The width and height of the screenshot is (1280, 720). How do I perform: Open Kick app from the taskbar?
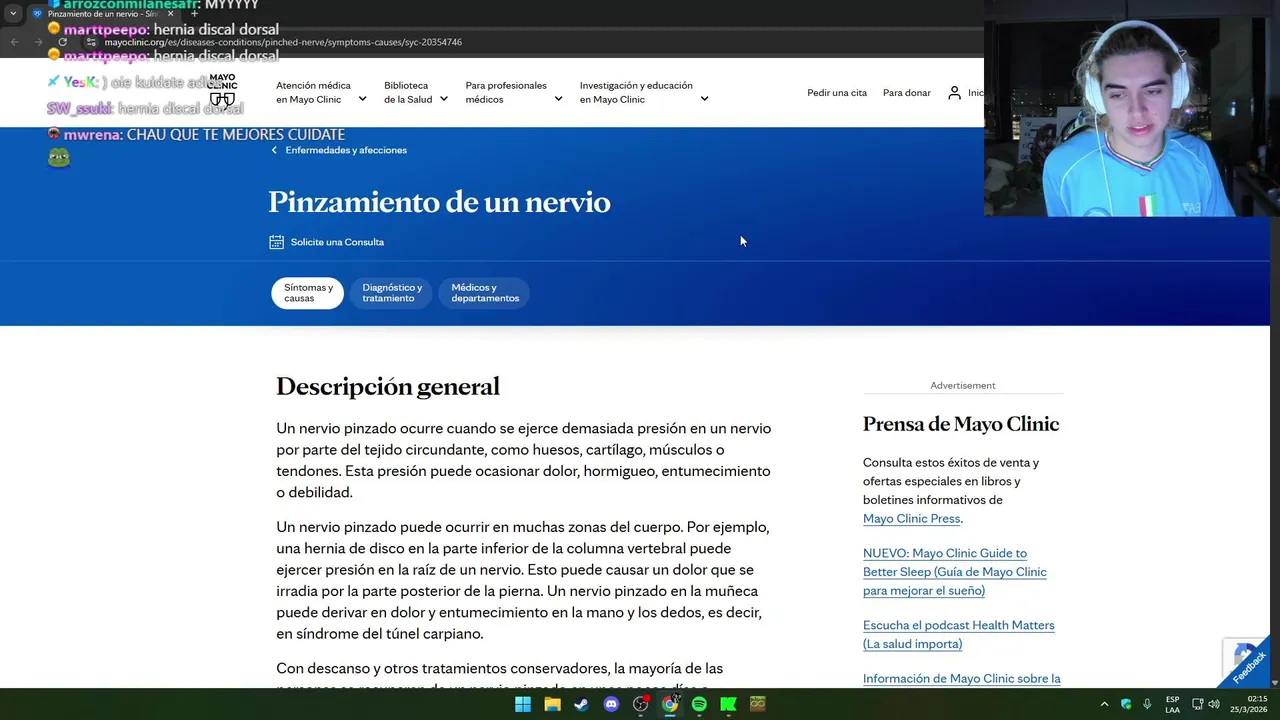(x=728, y=704)
